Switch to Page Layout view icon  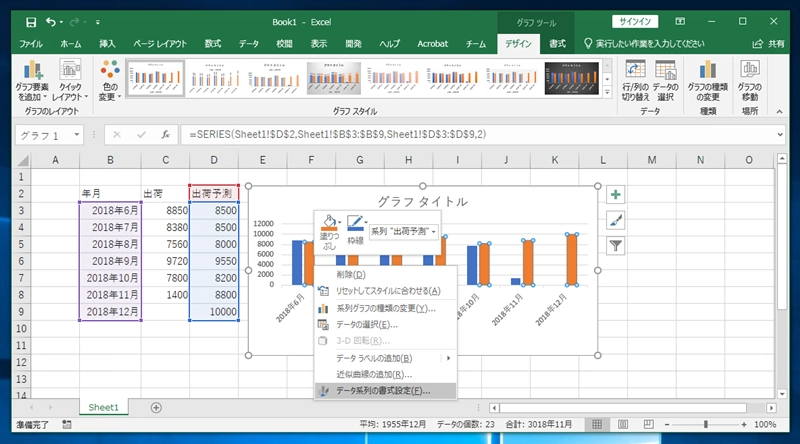tap(623, 424)
